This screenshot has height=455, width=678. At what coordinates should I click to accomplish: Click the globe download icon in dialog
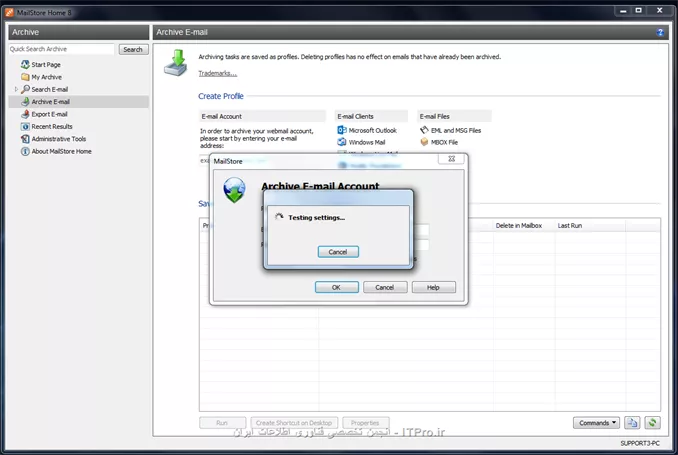pyautogui.click(x=234, y=190)
